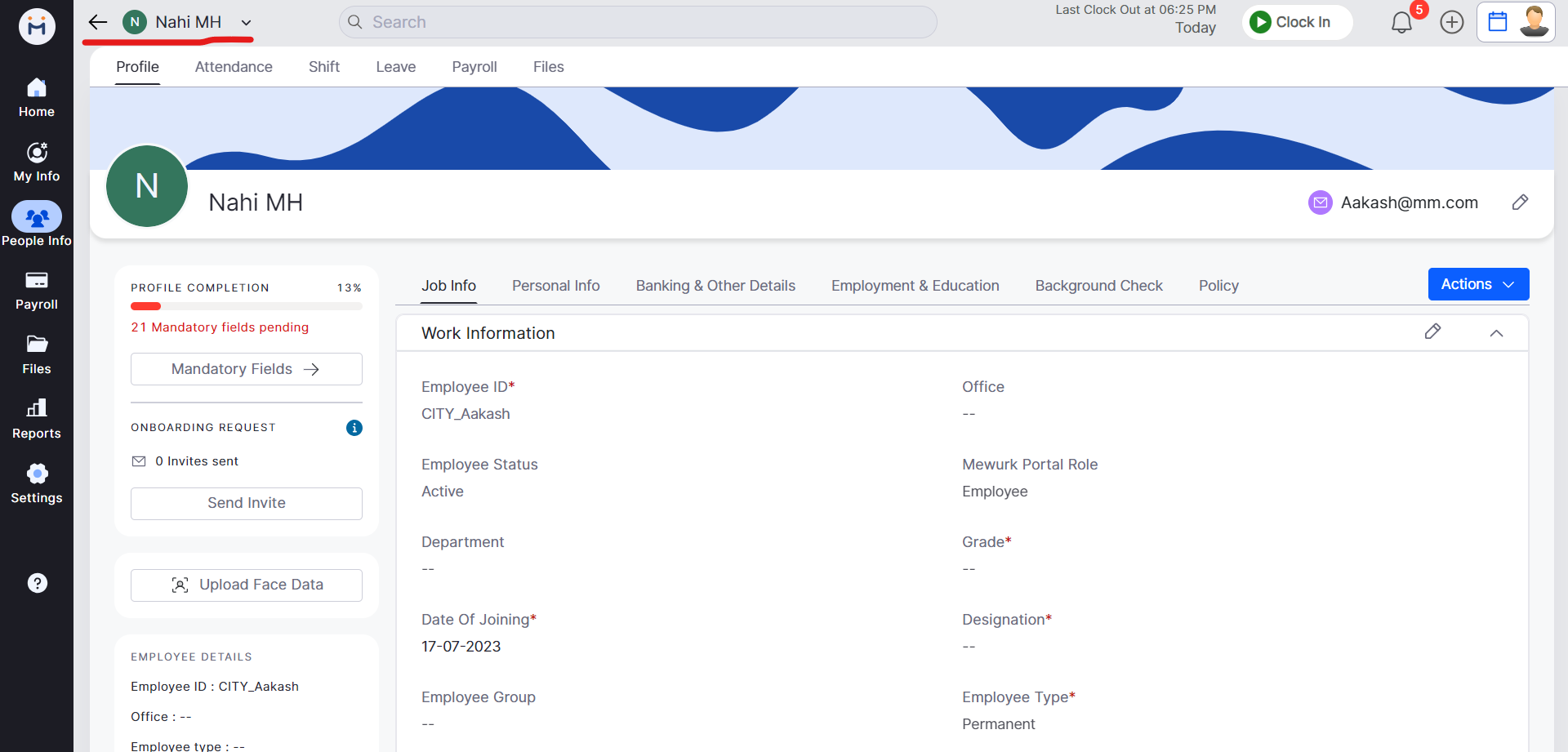Switch to the Attendance tab

click(234, 67)
